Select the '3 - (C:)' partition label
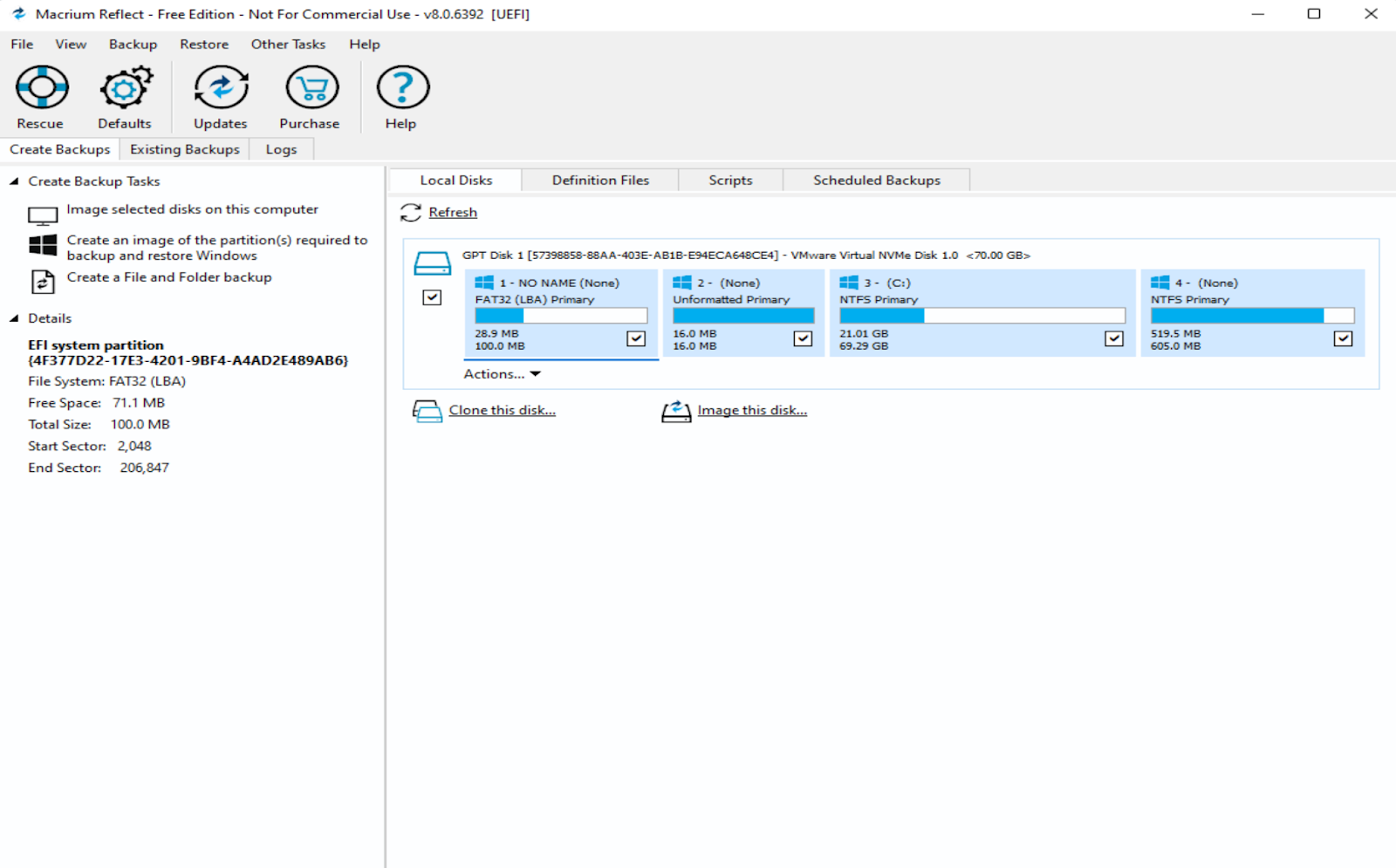 [x=887, y=283]
